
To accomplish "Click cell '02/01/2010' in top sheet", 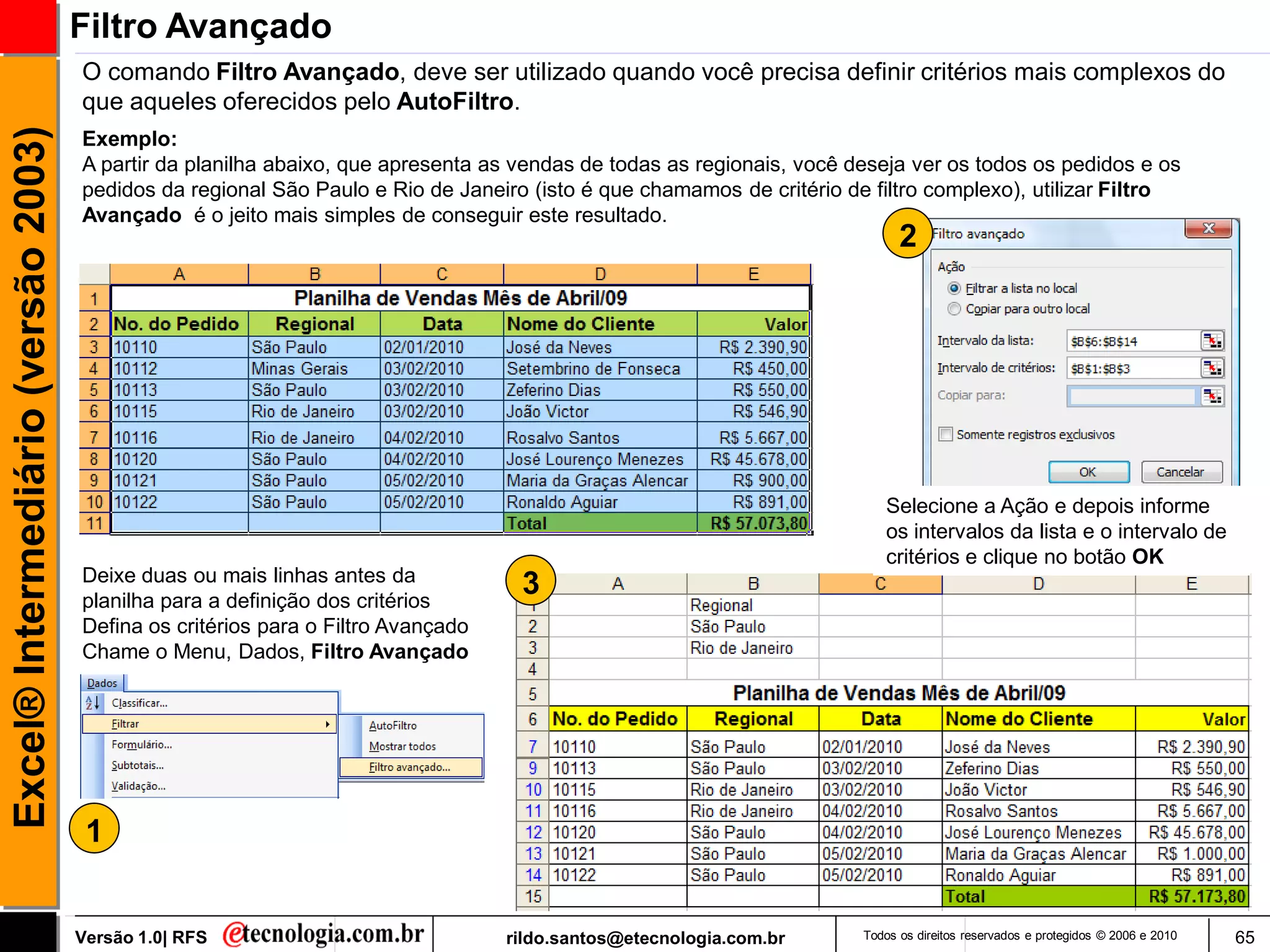I will pos(442,347).
